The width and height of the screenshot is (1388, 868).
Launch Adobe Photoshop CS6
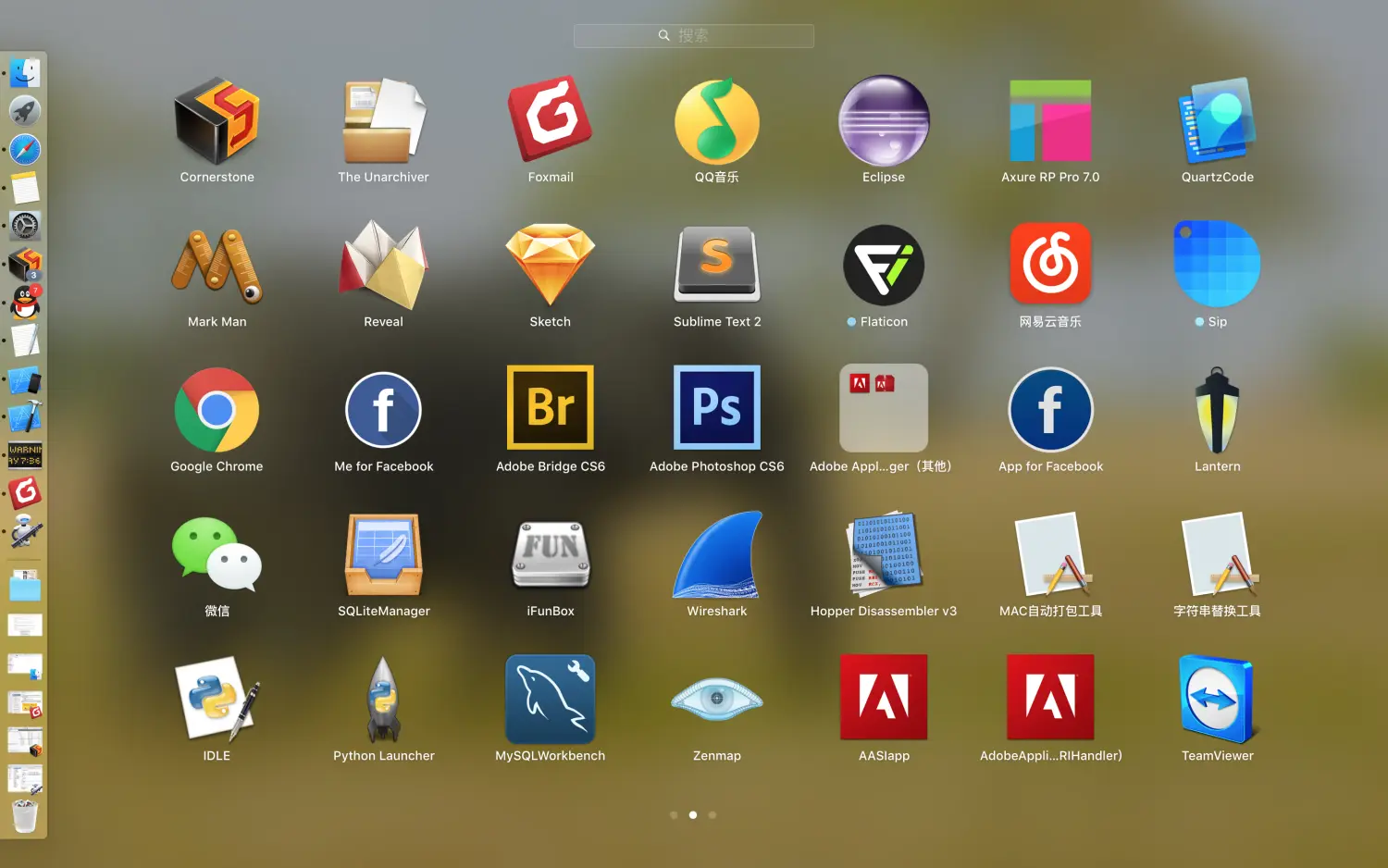click(x=717, y=407)
